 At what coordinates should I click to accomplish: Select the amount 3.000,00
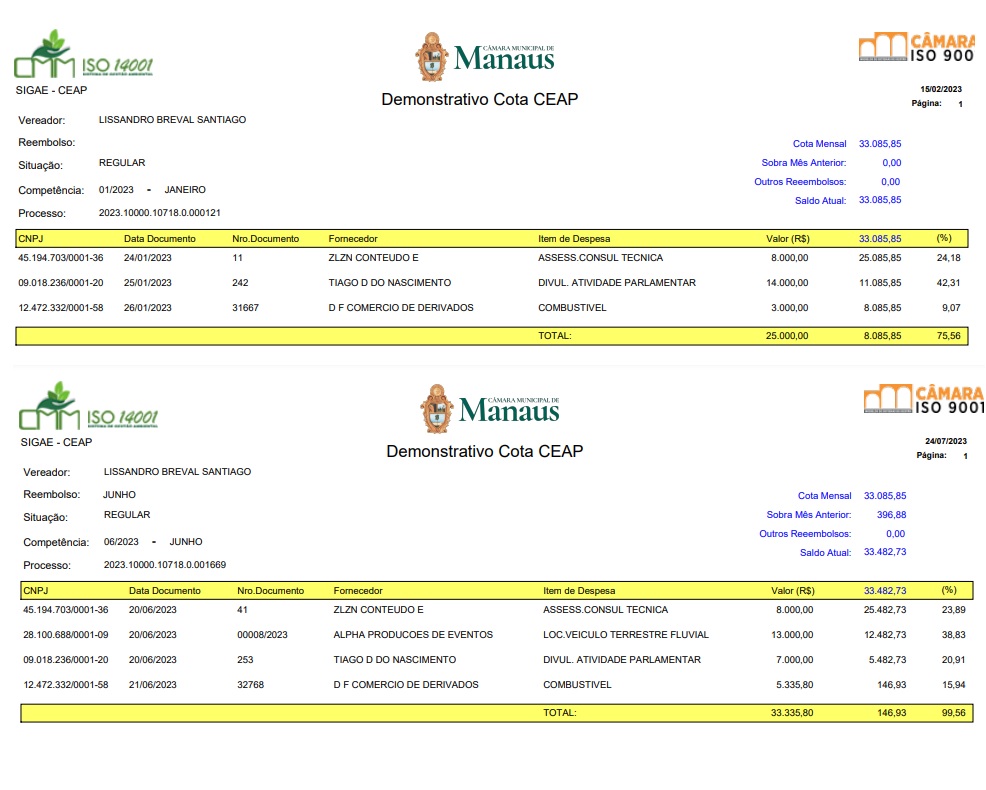(790, 308)
